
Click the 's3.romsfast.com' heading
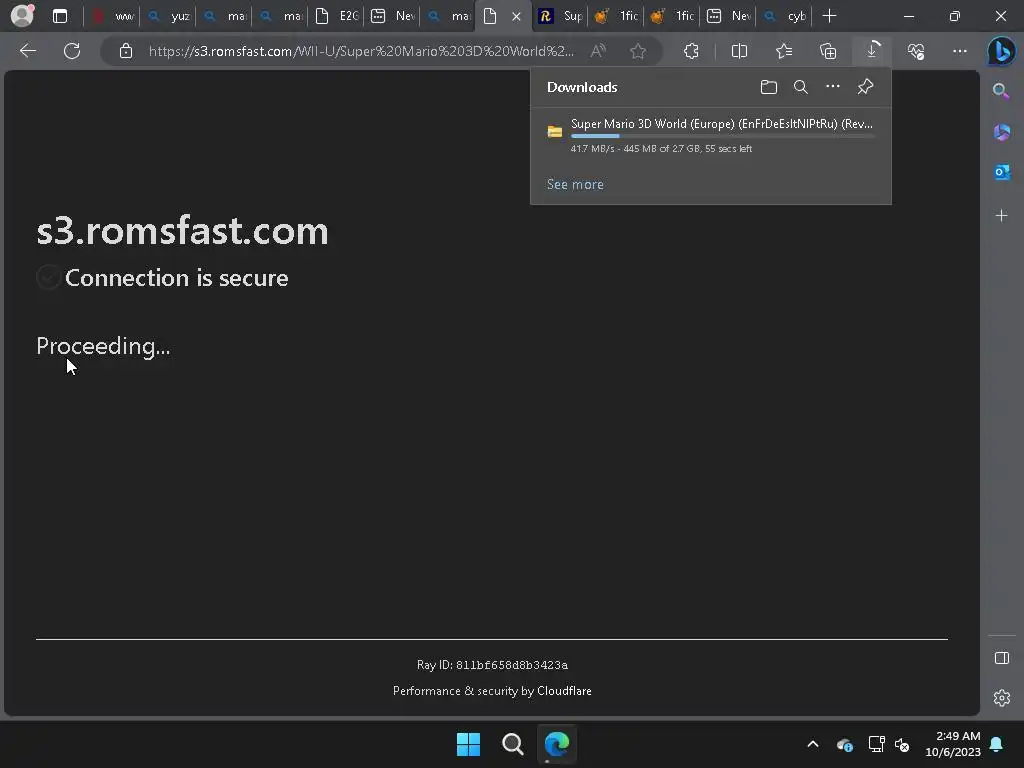tap(182, 231)
